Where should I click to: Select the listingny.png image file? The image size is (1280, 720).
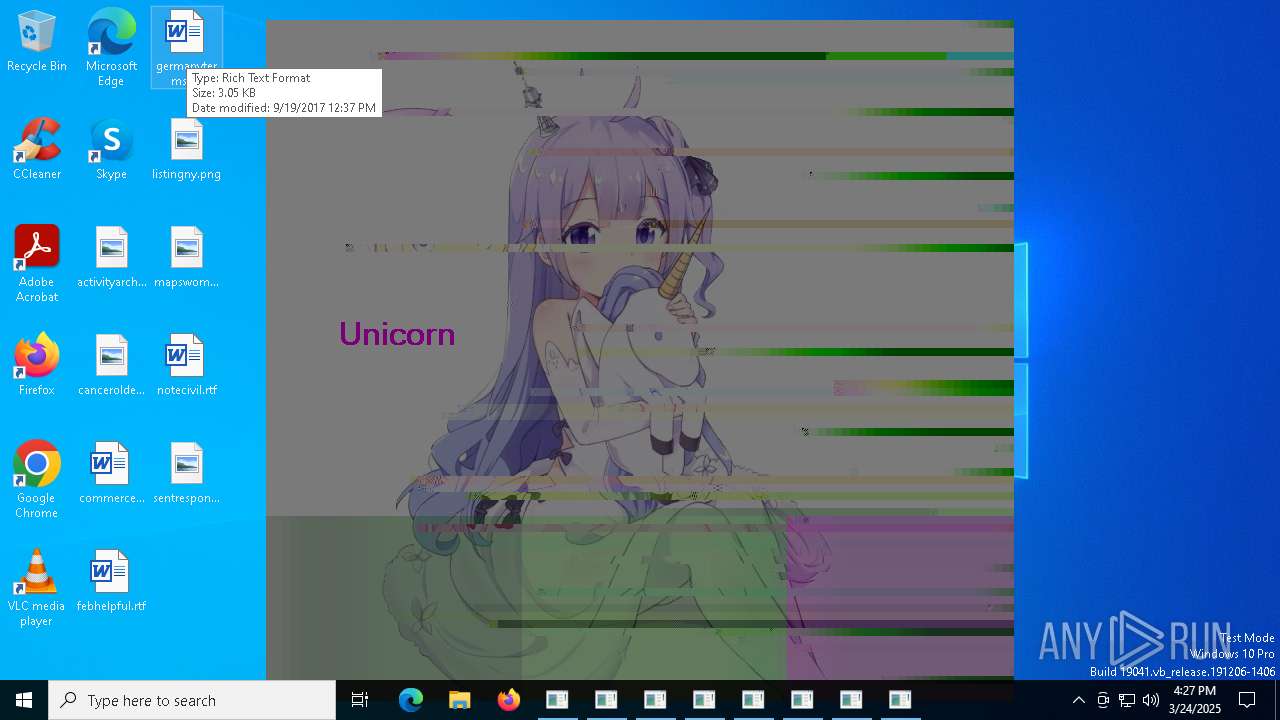[187, 151]
